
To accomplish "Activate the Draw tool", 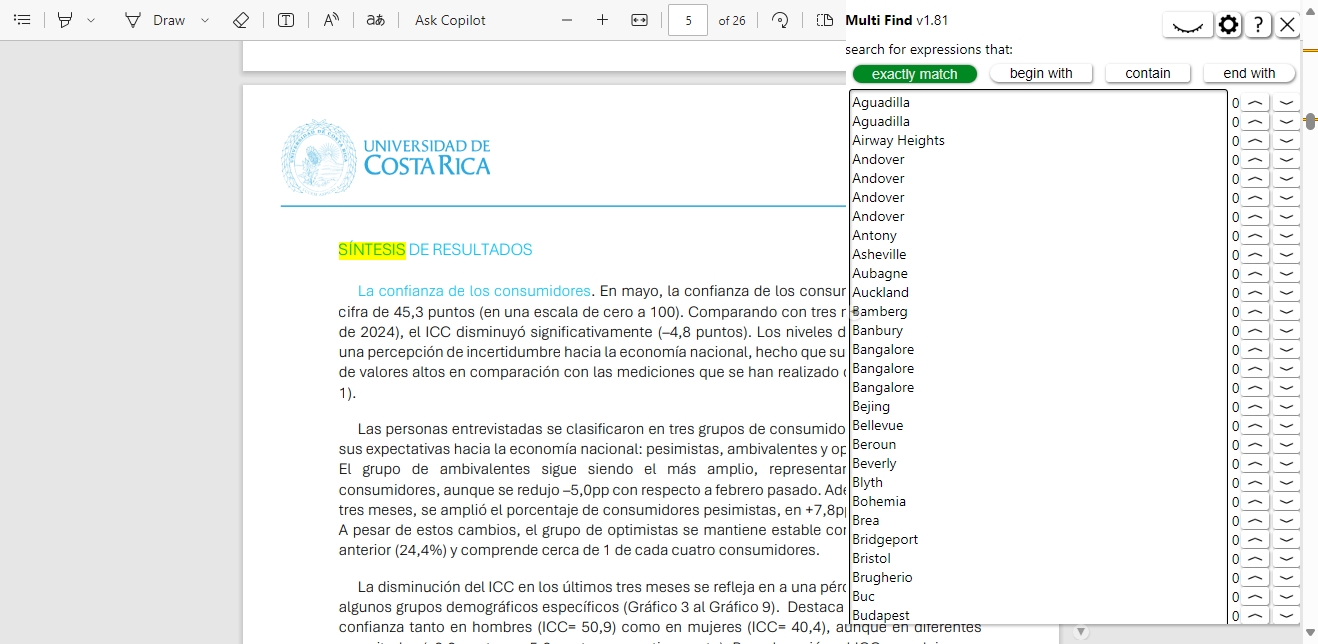I will click(x=155, y=20).
